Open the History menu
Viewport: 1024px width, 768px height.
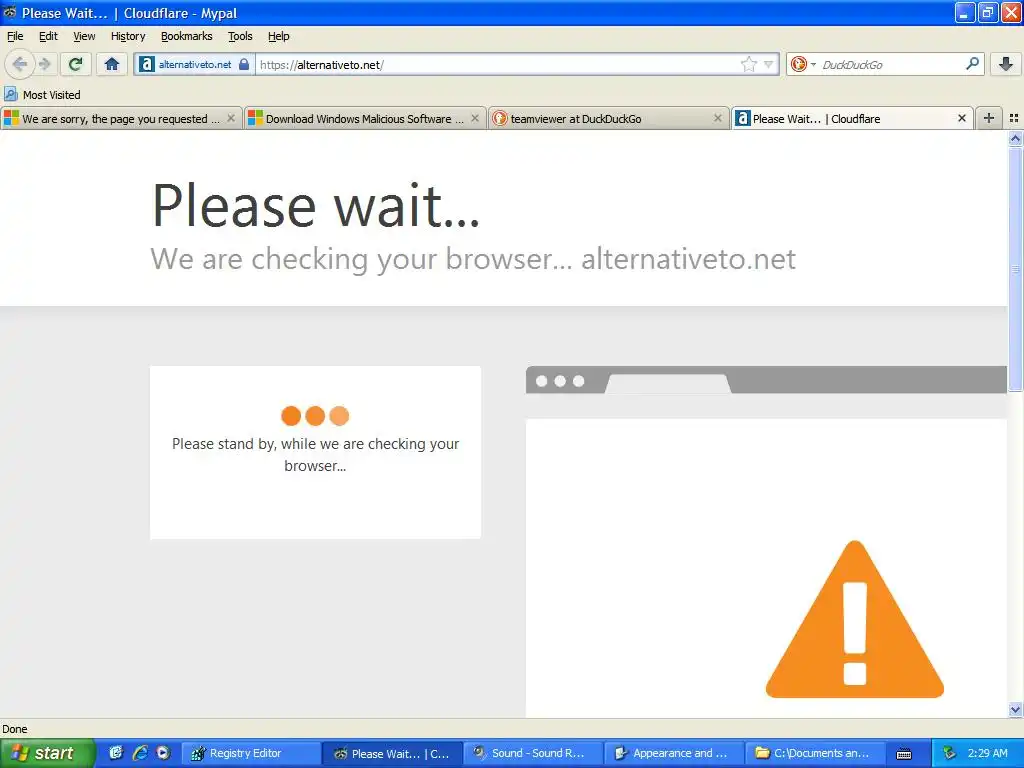(128, 36)
